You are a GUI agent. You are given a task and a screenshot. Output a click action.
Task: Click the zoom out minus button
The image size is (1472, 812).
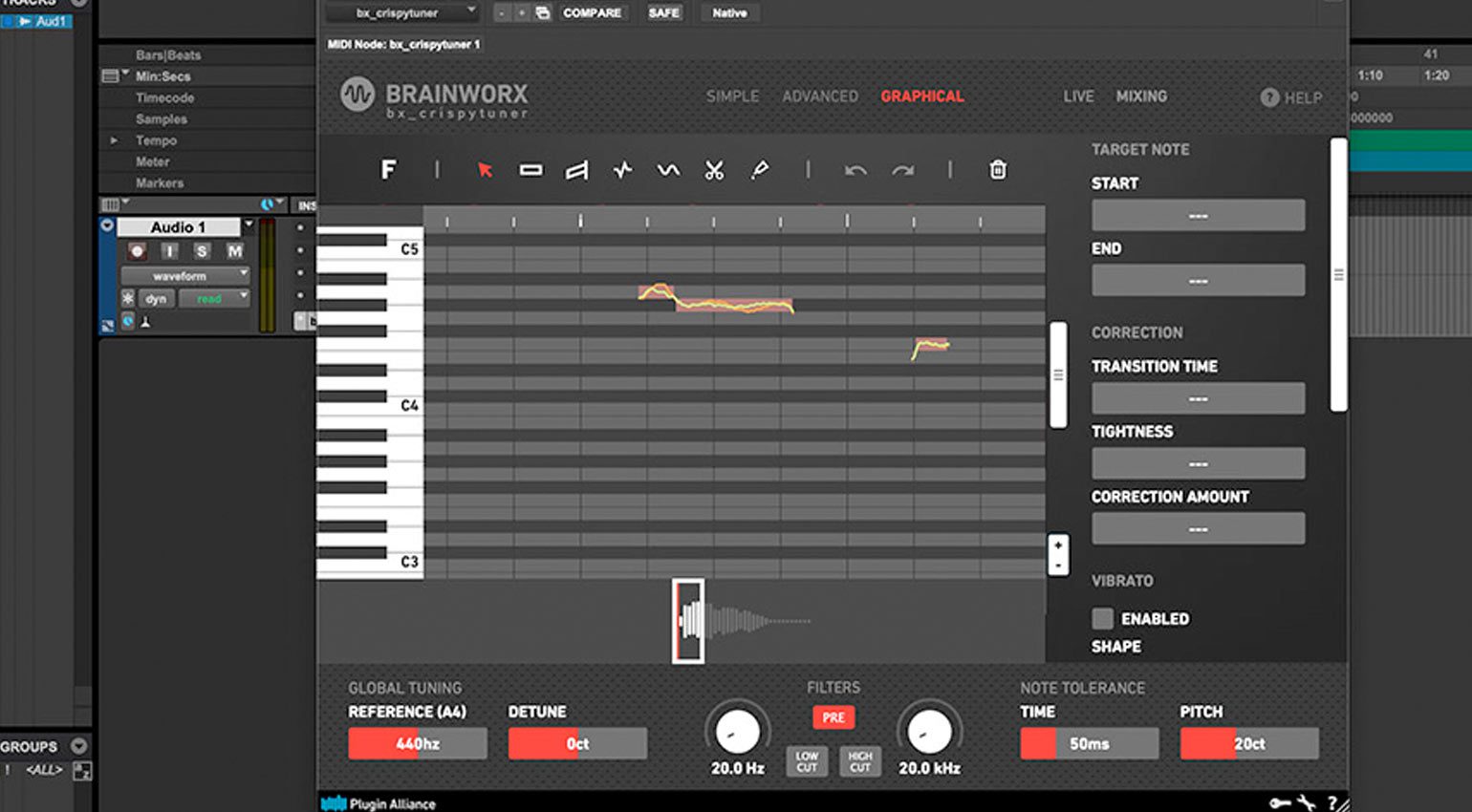click(x=1058, y=565)
